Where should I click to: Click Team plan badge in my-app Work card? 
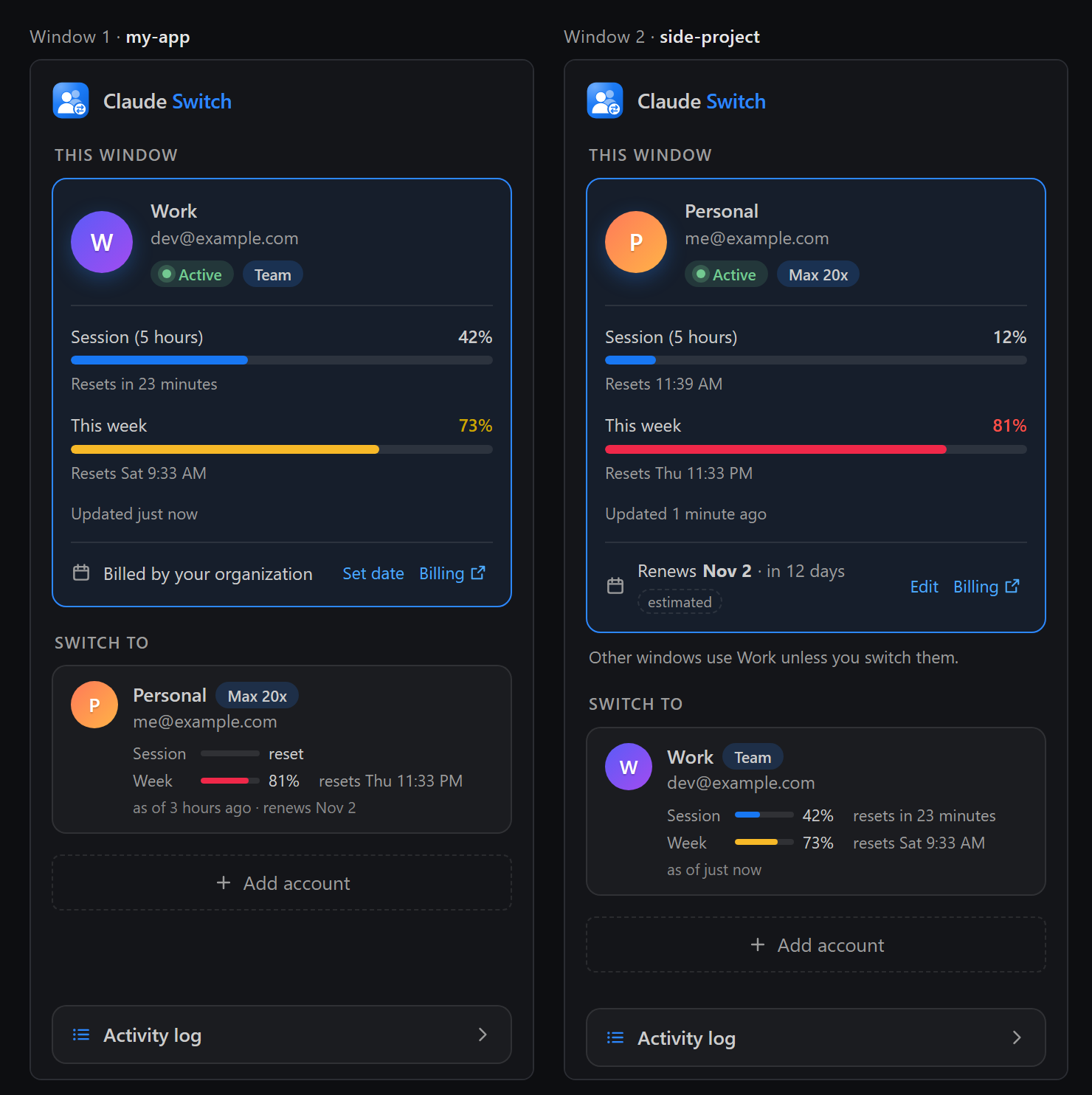click(x=273, y=274)
